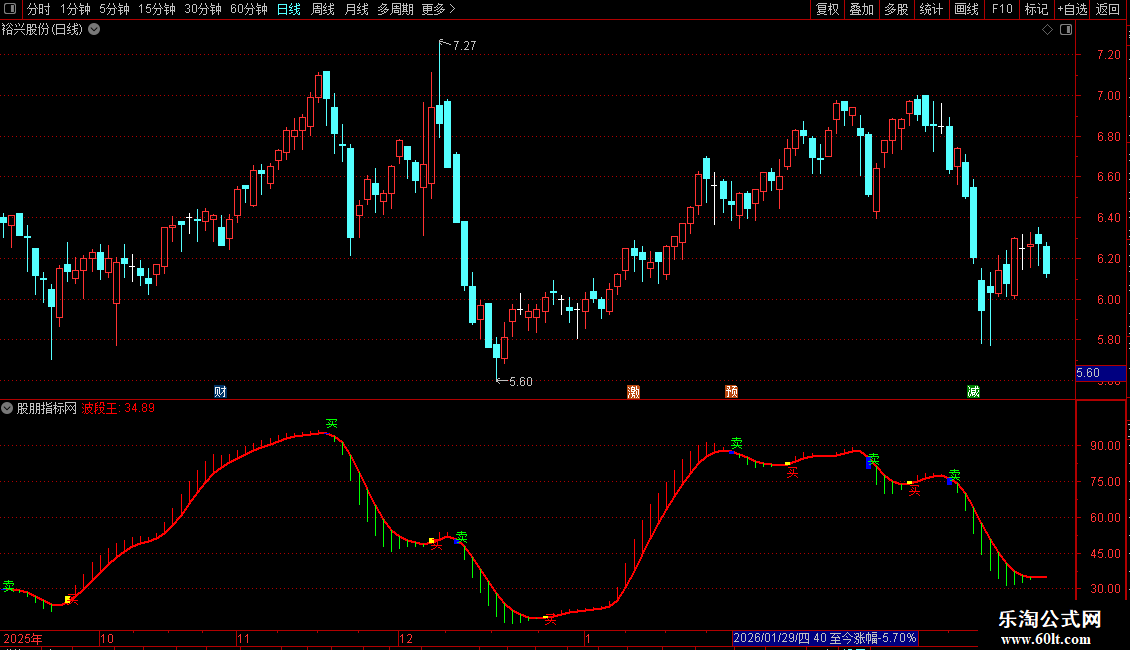Toggle the side panel icon in chart header
The height and width of the screenshot is (650, 1130).
pos(1066,30)
